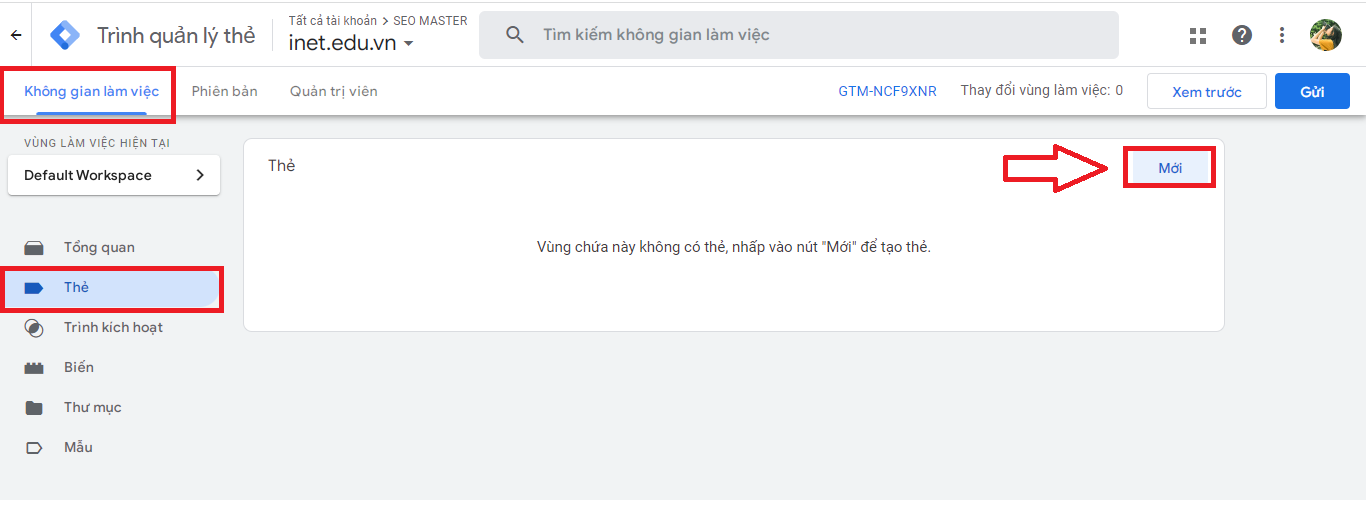The height and width of the screenshot is (520, 1366).
Task: Click the Biến variables brick icon
Action: tap(34, 368)
